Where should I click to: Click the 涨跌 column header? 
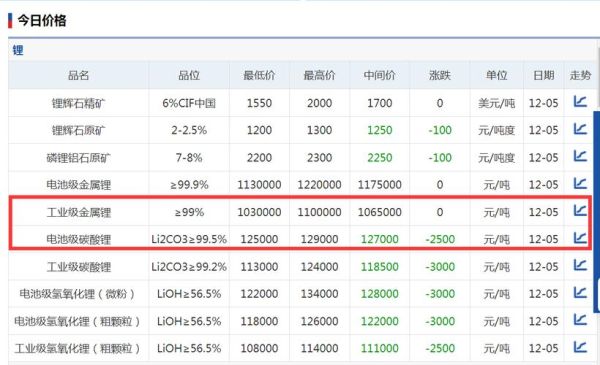[x=440, y=75]
